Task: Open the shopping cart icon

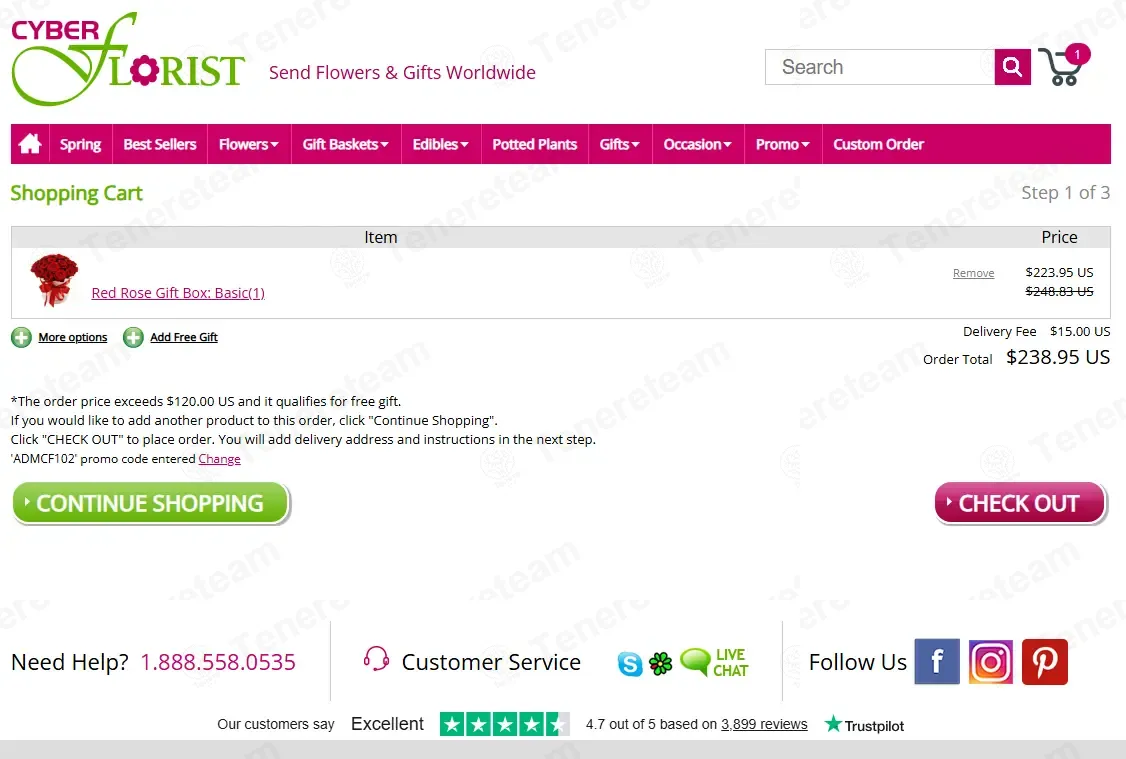Action: [x=1064, y=65]
